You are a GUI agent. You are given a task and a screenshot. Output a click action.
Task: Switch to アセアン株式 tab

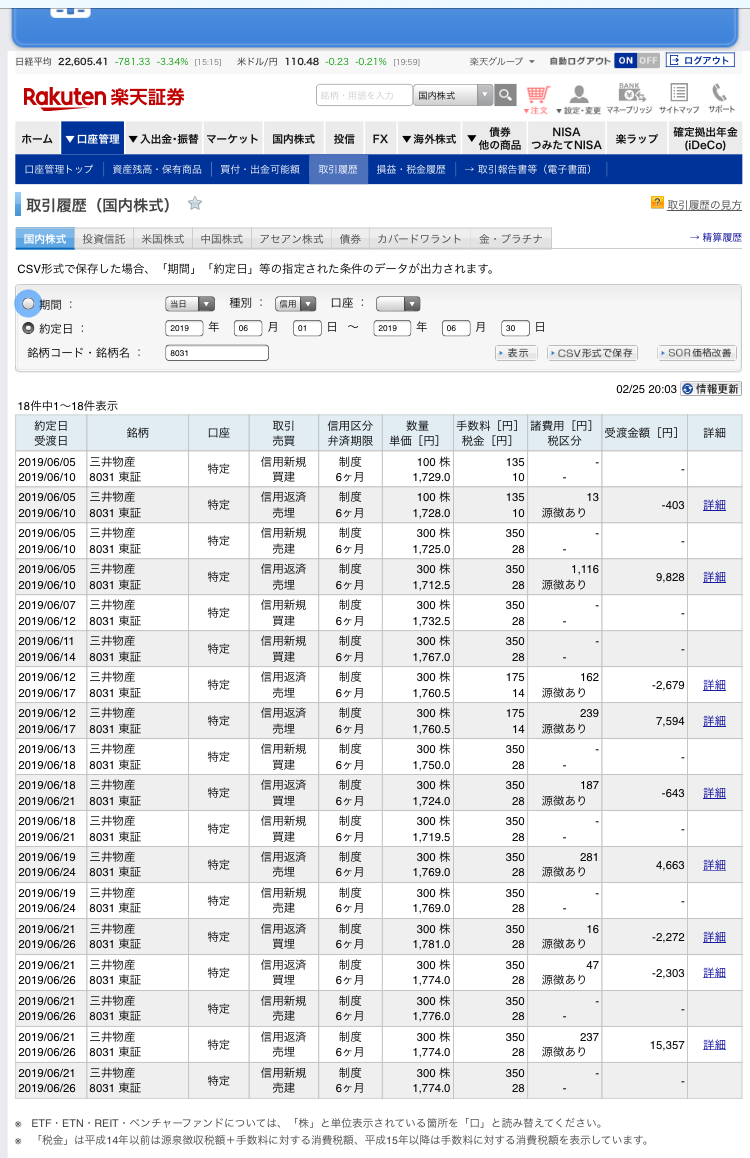(292, 239)
